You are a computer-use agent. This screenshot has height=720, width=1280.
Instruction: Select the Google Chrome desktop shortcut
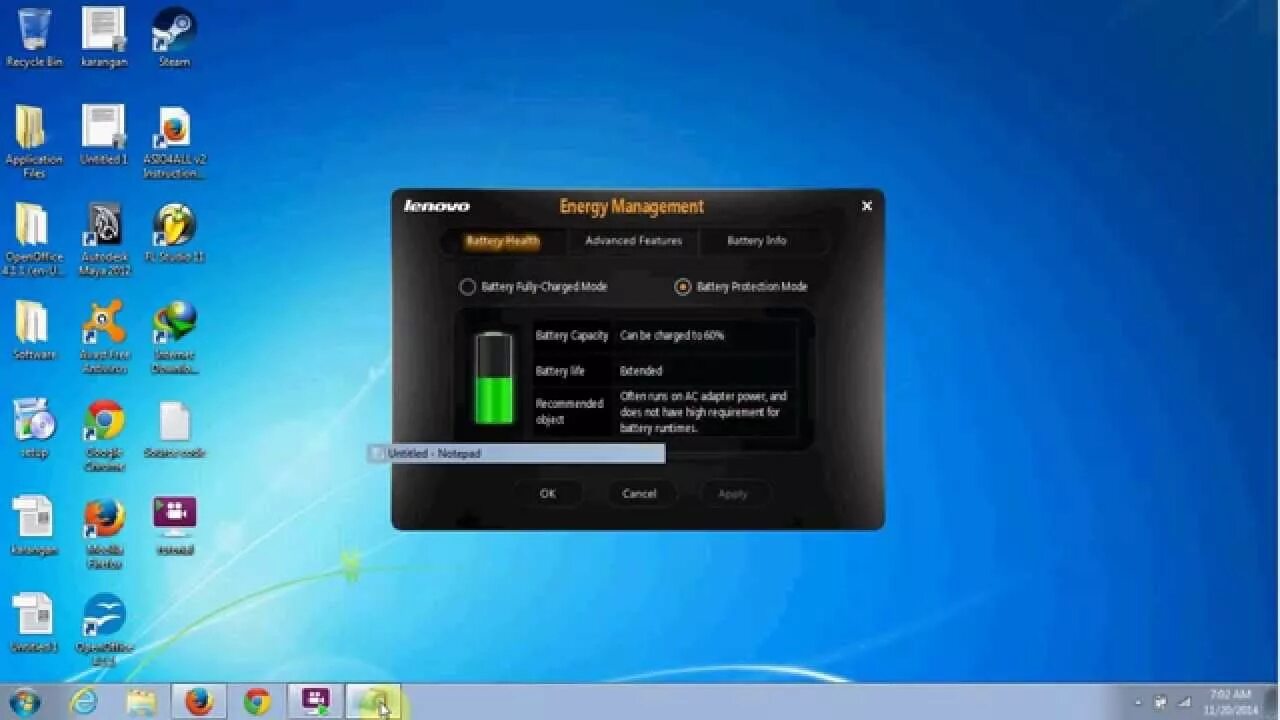[x=104, y=434]
